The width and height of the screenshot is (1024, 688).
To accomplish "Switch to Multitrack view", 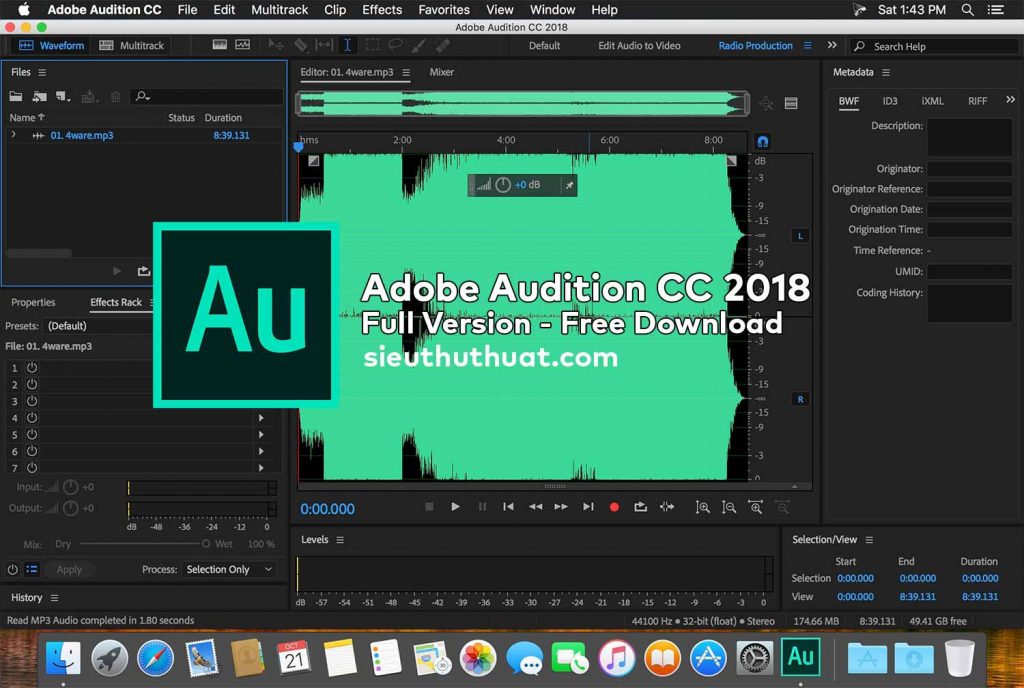I will click(x=131, y=46).
